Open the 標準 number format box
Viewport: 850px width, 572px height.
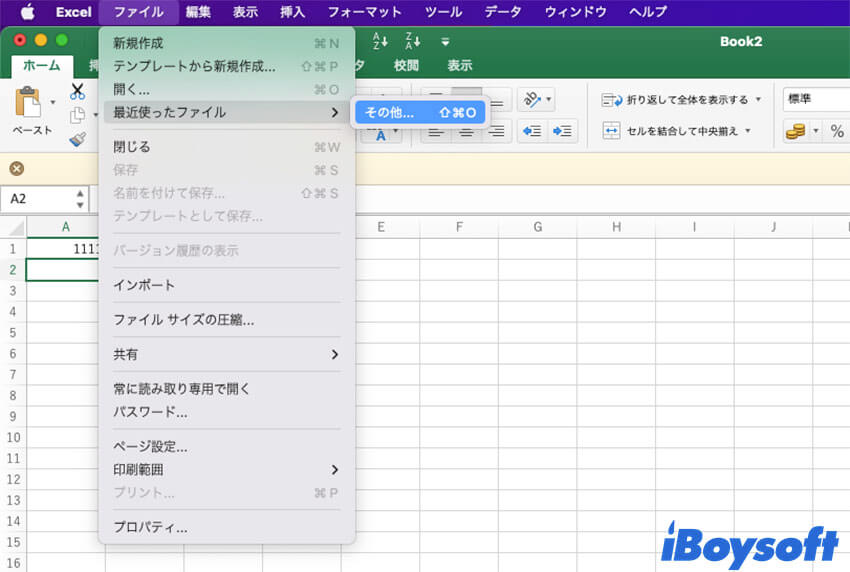pos(816,99)
